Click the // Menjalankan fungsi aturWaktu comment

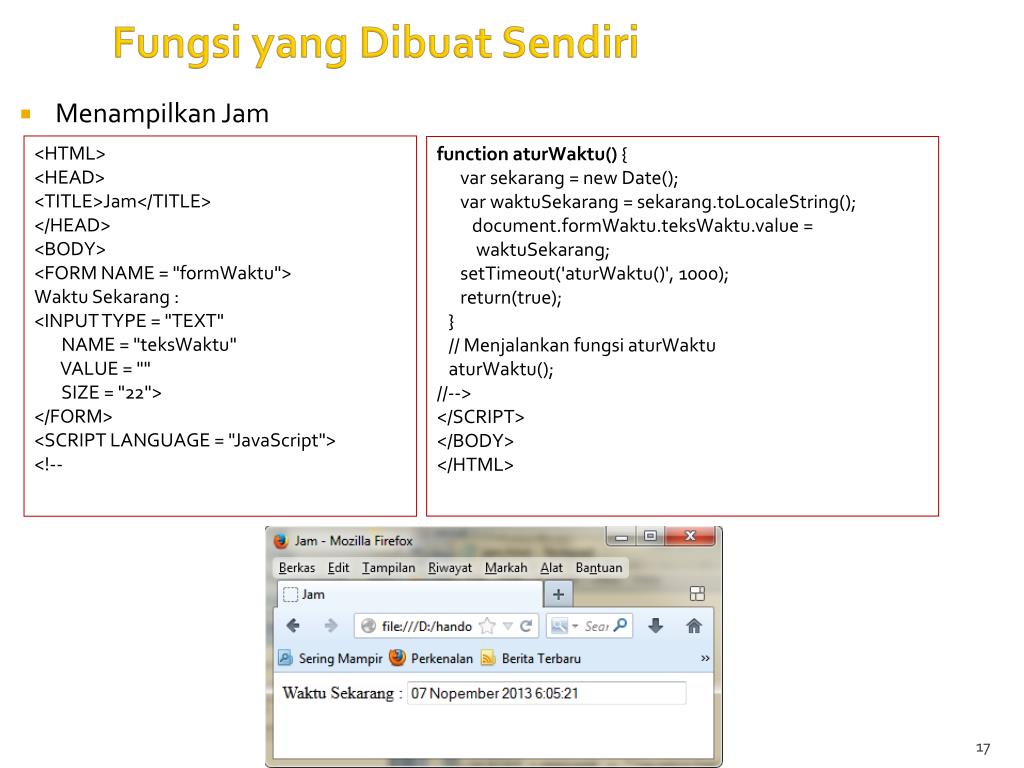[582, 345]
